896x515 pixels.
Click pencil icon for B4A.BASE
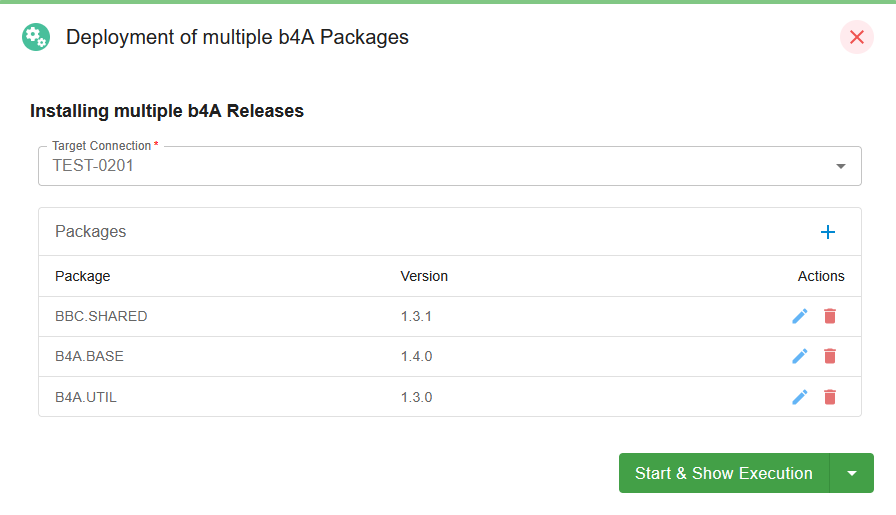click(x=800, y=356)
